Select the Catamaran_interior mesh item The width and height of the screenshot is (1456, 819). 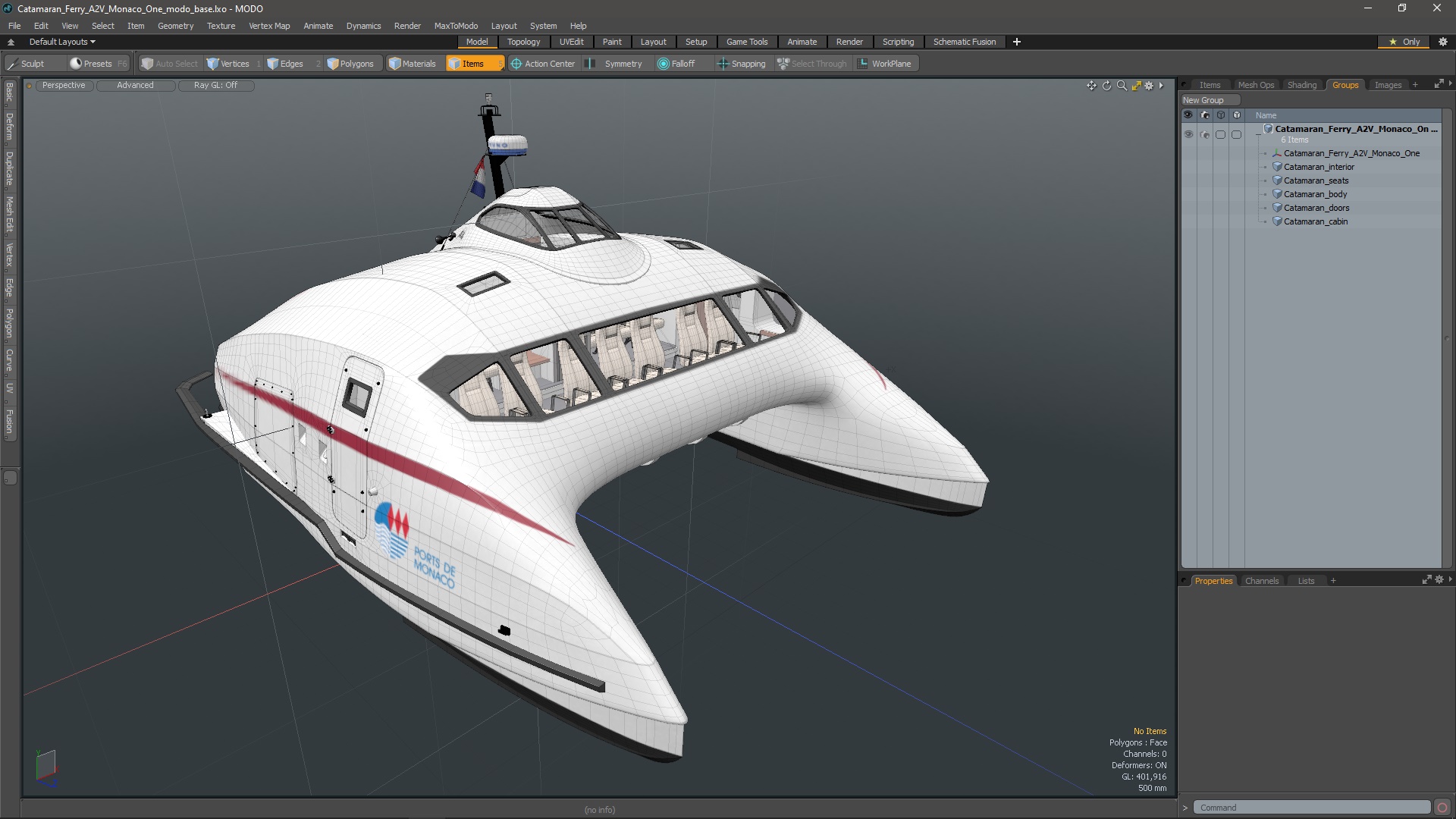click(1319, 167)
